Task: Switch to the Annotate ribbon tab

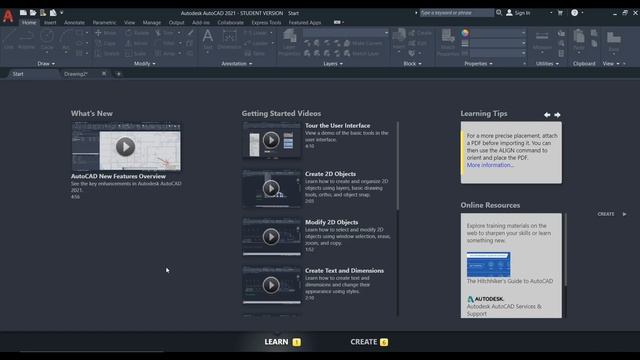Action: pyautogui.click(x=74, y=23)
